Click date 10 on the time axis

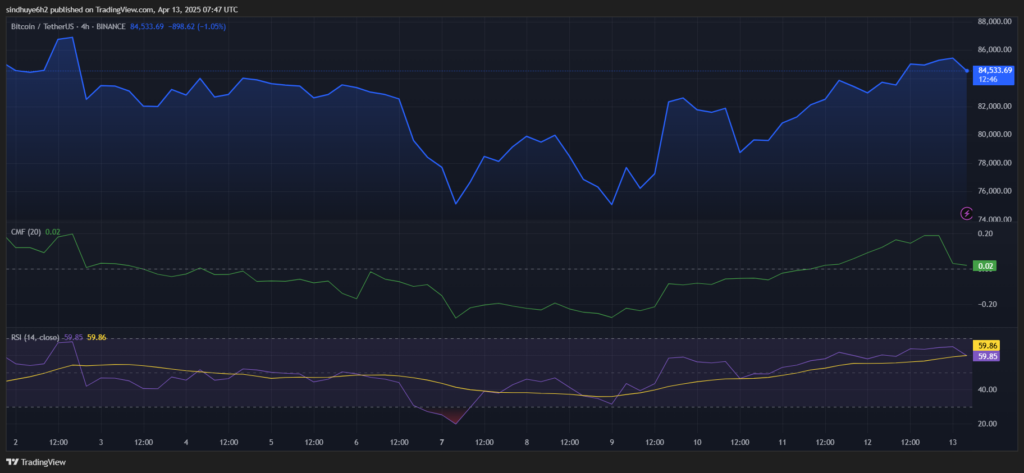pyautogui.click(x=696, y=441)
